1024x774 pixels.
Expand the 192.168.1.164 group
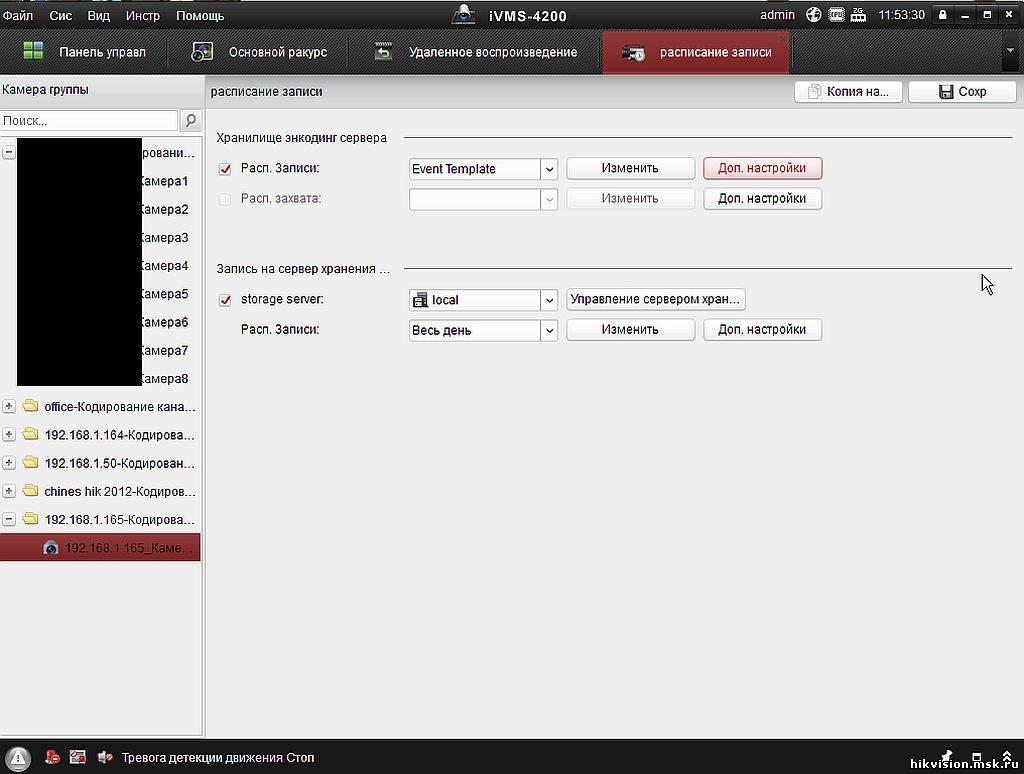[8, 434]
